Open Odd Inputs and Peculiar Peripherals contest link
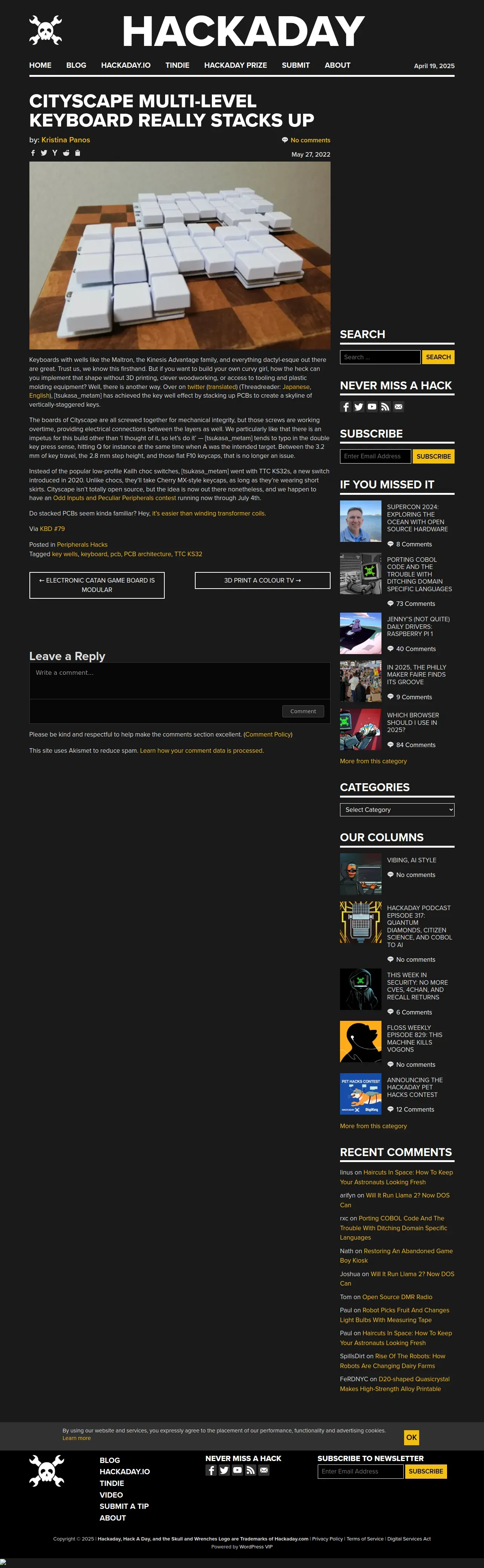The image size is (484, 1568). 115,498
